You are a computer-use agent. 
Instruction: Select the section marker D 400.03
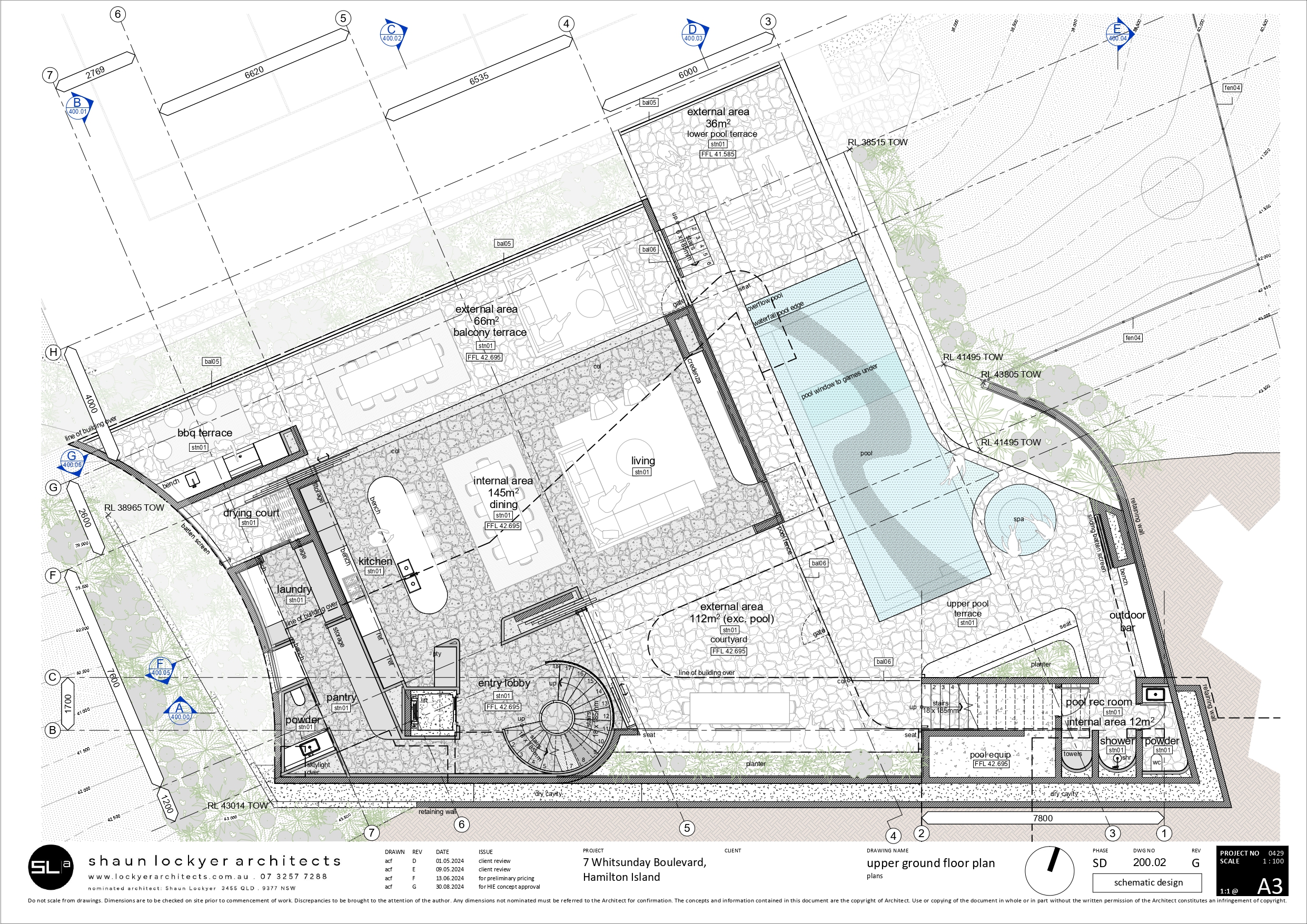click(x=694, y=34)
